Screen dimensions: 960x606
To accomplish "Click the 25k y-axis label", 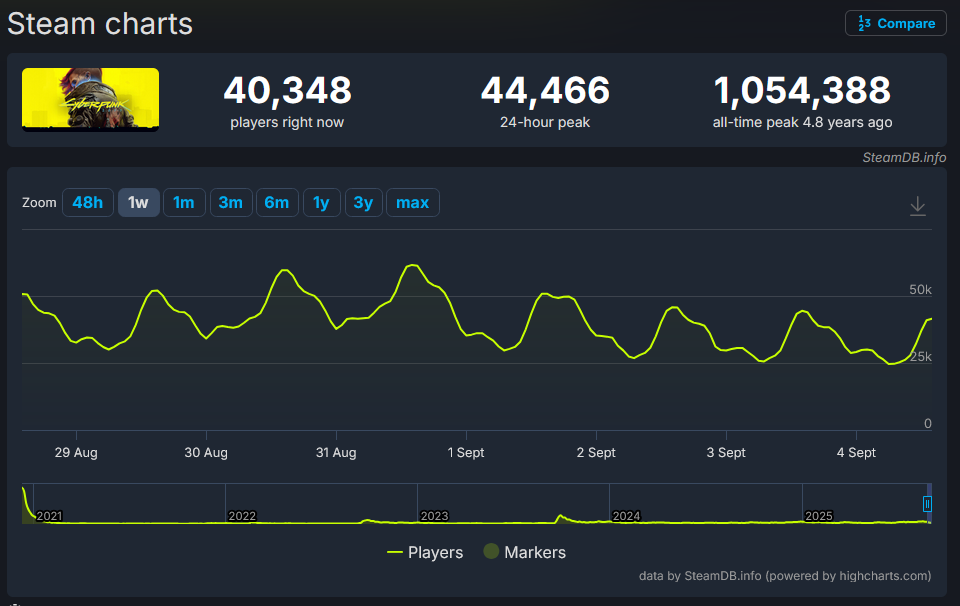I will 920,356.
